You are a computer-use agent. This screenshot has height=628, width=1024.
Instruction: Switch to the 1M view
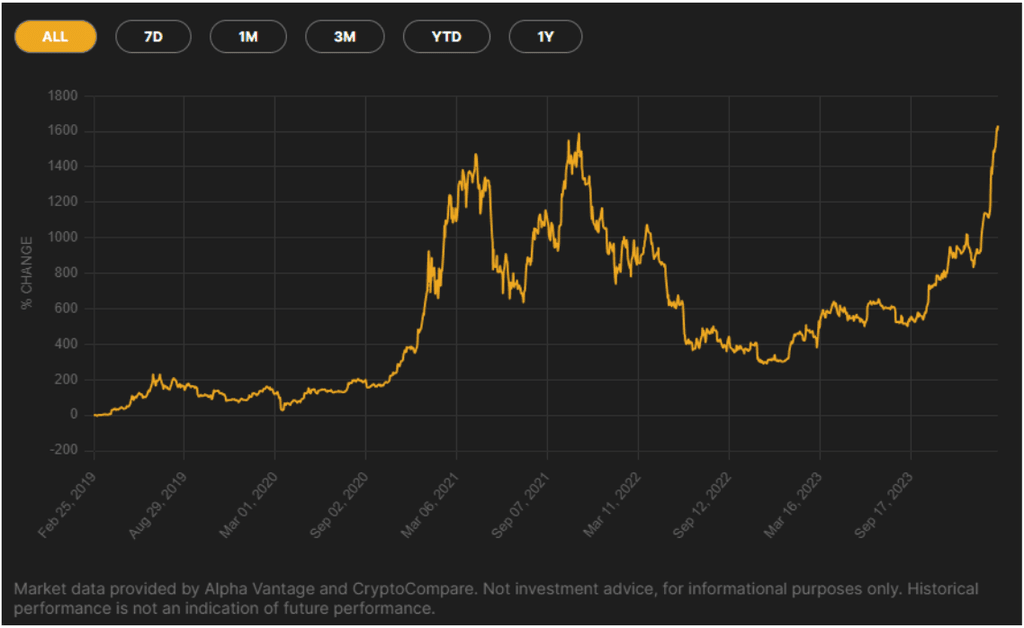tap(248, 36)
